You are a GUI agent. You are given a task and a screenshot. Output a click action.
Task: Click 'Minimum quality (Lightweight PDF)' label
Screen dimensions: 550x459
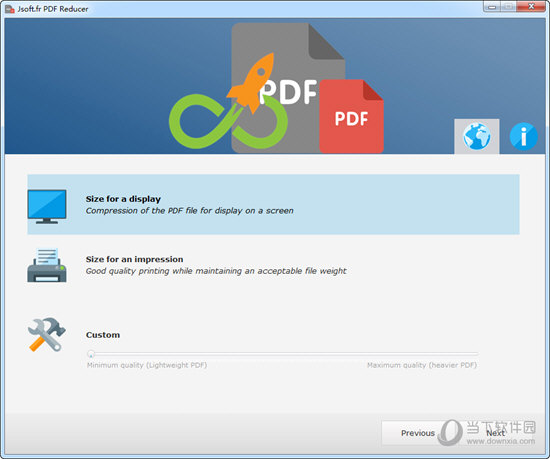(147, 365)
